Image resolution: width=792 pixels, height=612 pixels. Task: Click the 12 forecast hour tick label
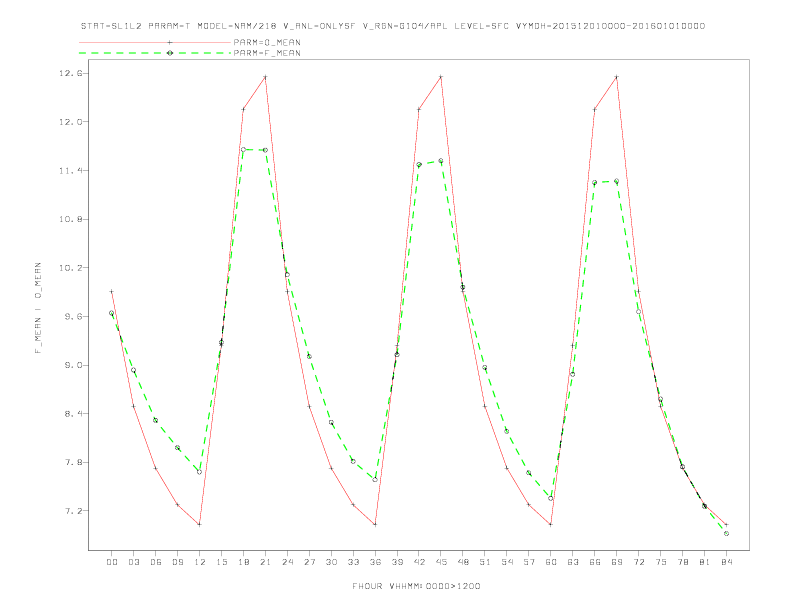[x=200, y=562]
